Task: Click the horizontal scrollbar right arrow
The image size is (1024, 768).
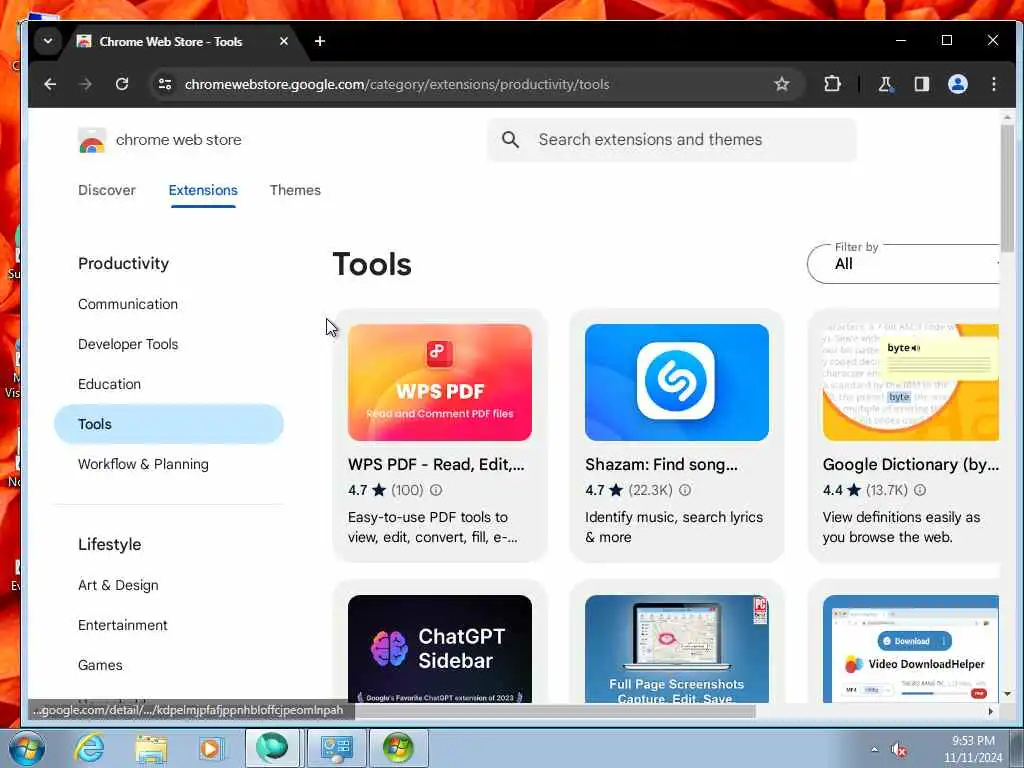Action: pyautogui.click(x=991, y=711)
